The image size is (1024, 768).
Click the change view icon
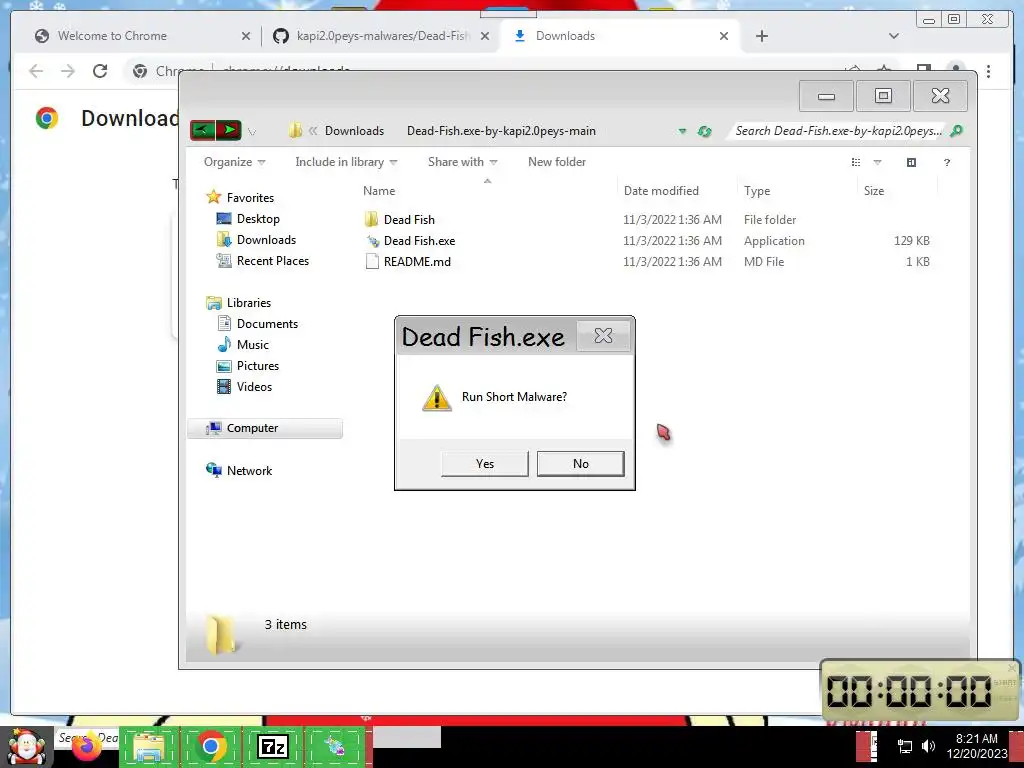[x=856, y=162]
